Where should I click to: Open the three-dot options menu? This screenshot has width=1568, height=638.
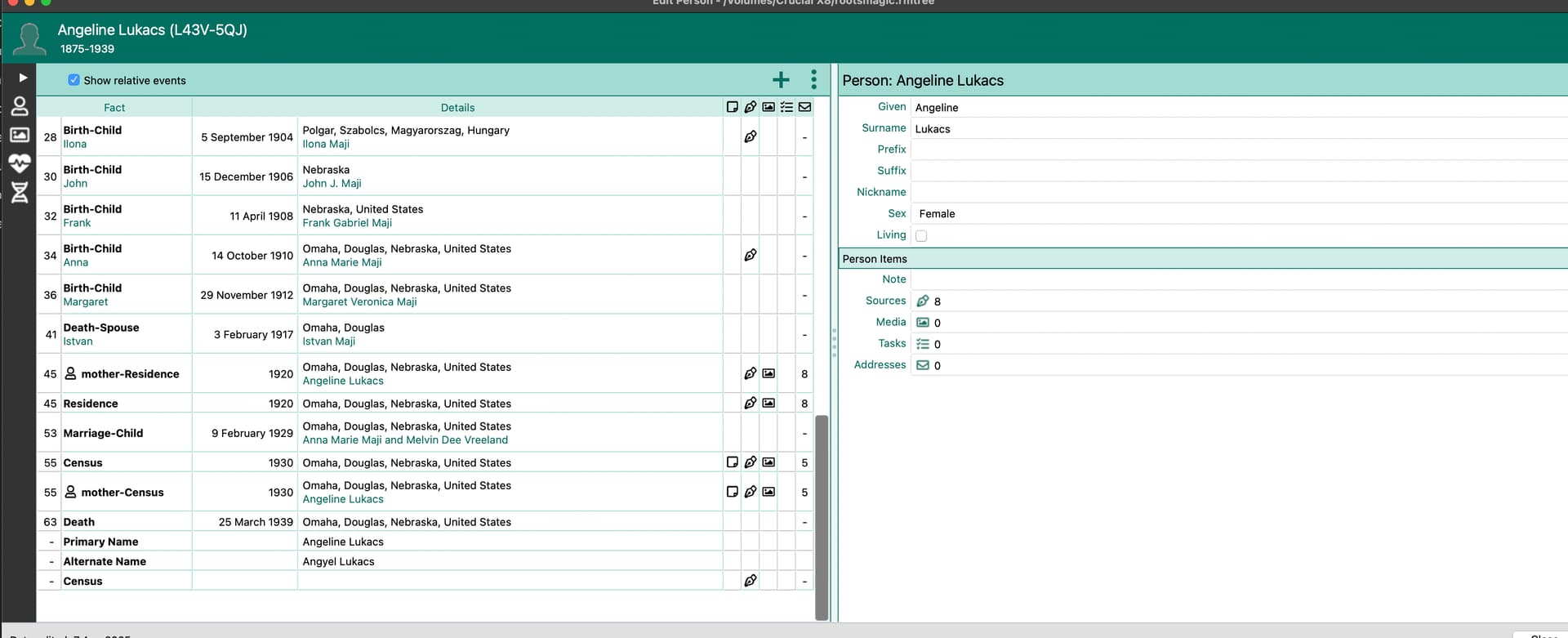click(x=813, y=79)
